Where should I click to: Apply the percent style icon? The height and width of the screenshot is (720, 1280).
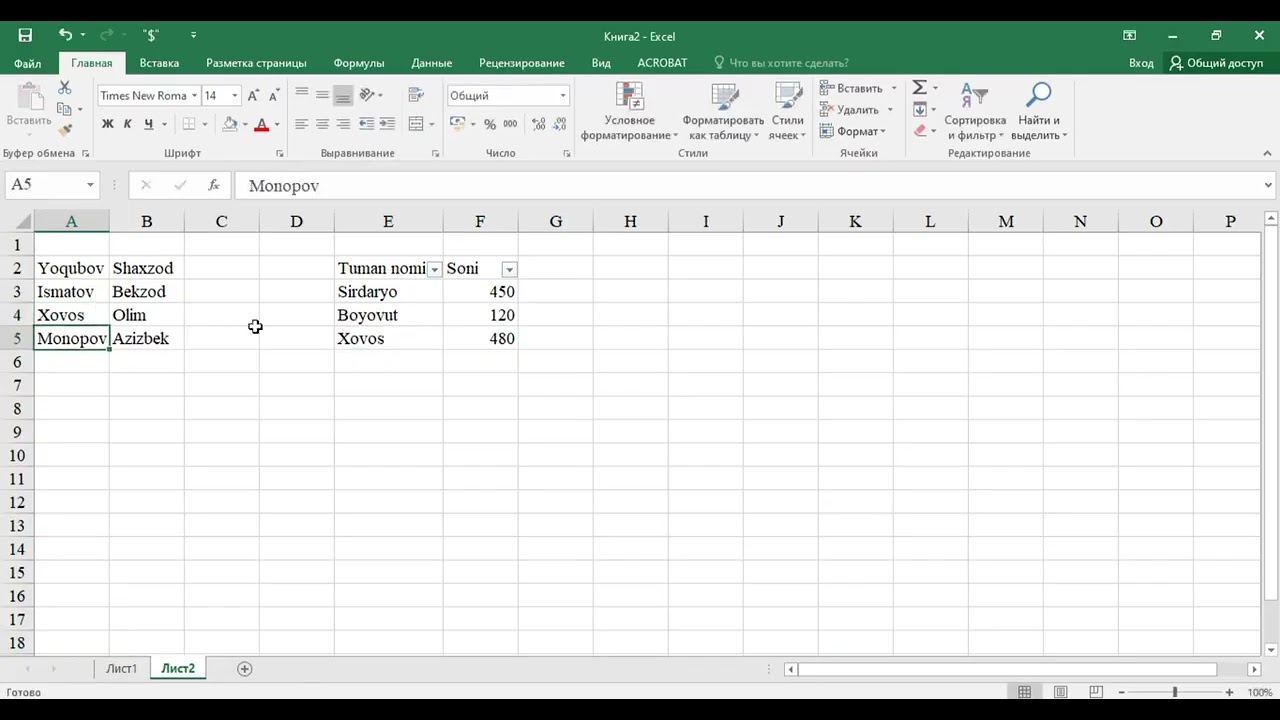tap(490, 124)
